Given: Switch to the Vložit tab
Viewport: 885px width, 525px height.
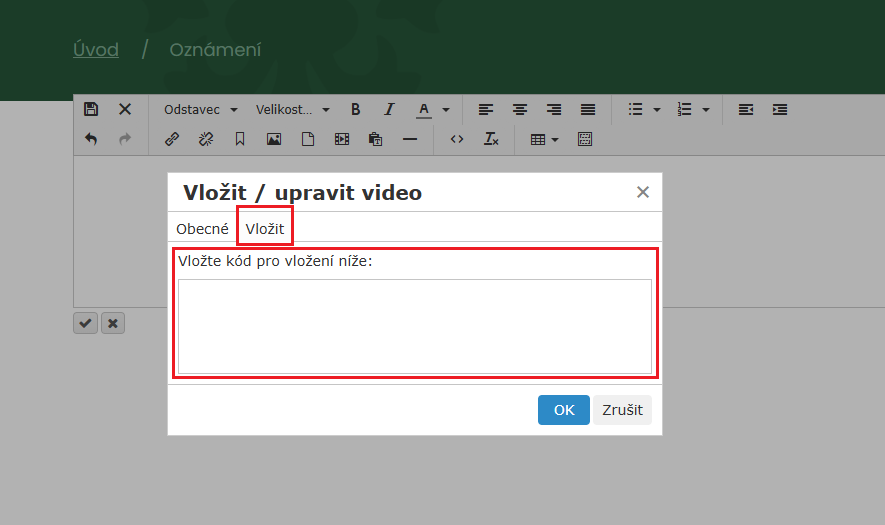Looking at the screenshot, I should click(x=265, y=229).
